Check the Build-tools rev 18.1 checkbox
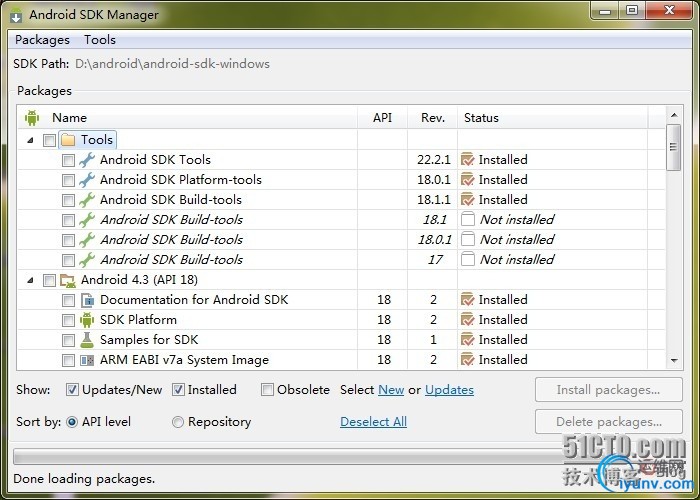The height and width of the screenshot is (500, 700). (68, 220)
